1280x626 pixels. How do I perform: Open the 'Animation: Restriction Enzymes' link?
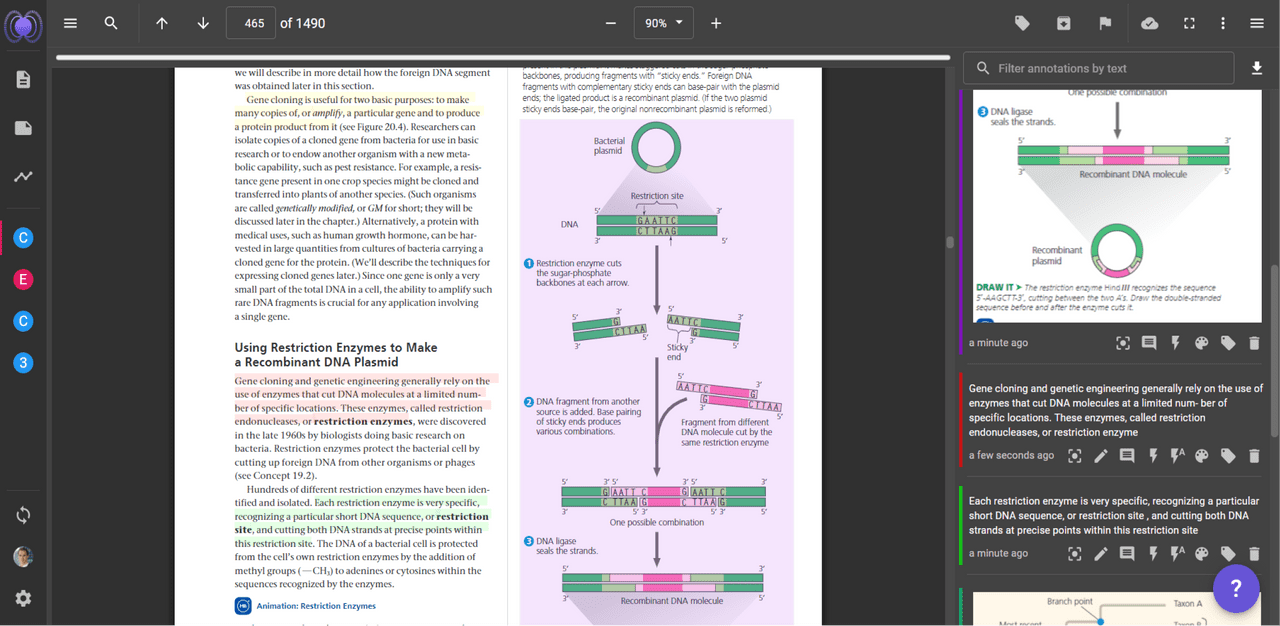click(316, 606)
